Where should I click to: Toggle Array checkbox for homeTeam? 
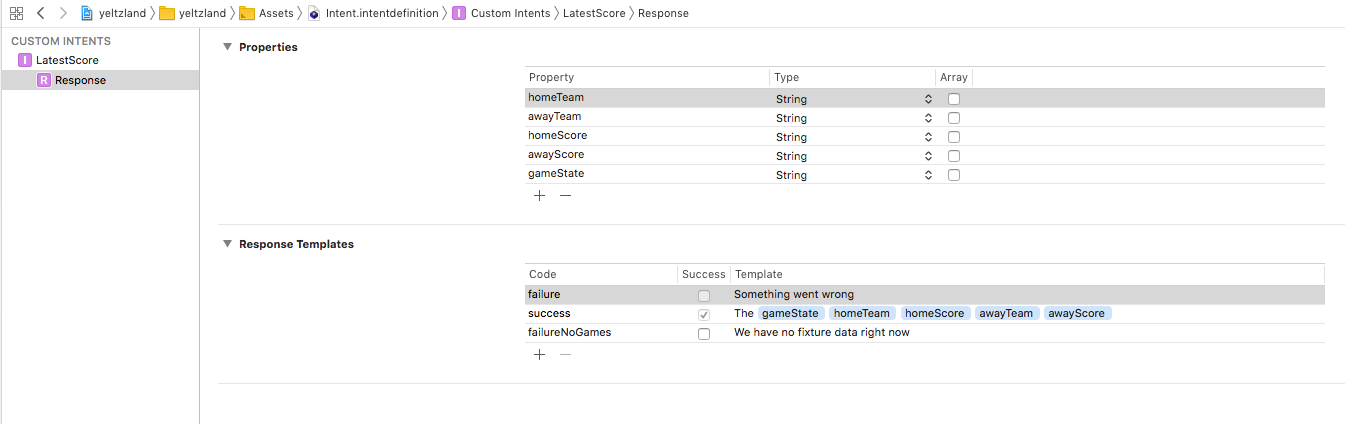[x=954, y=99]
